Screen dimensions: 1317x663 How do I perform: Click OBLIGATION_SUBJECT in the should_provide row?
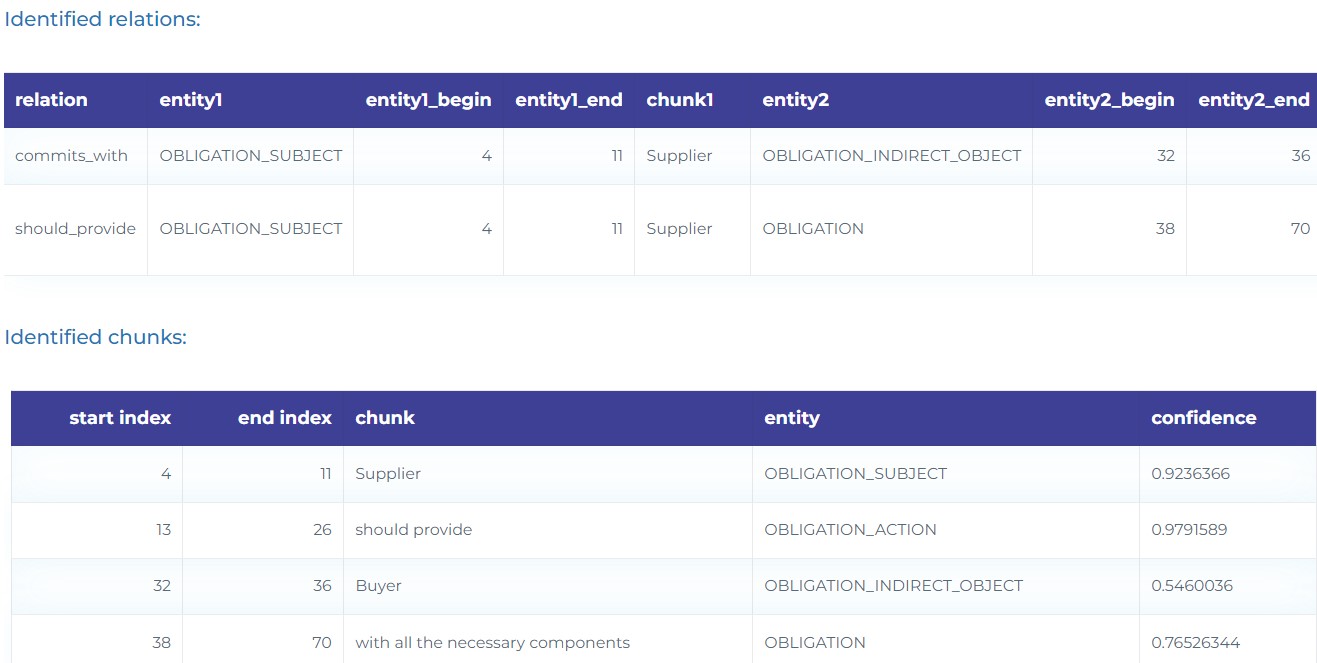tap(251, 229)
